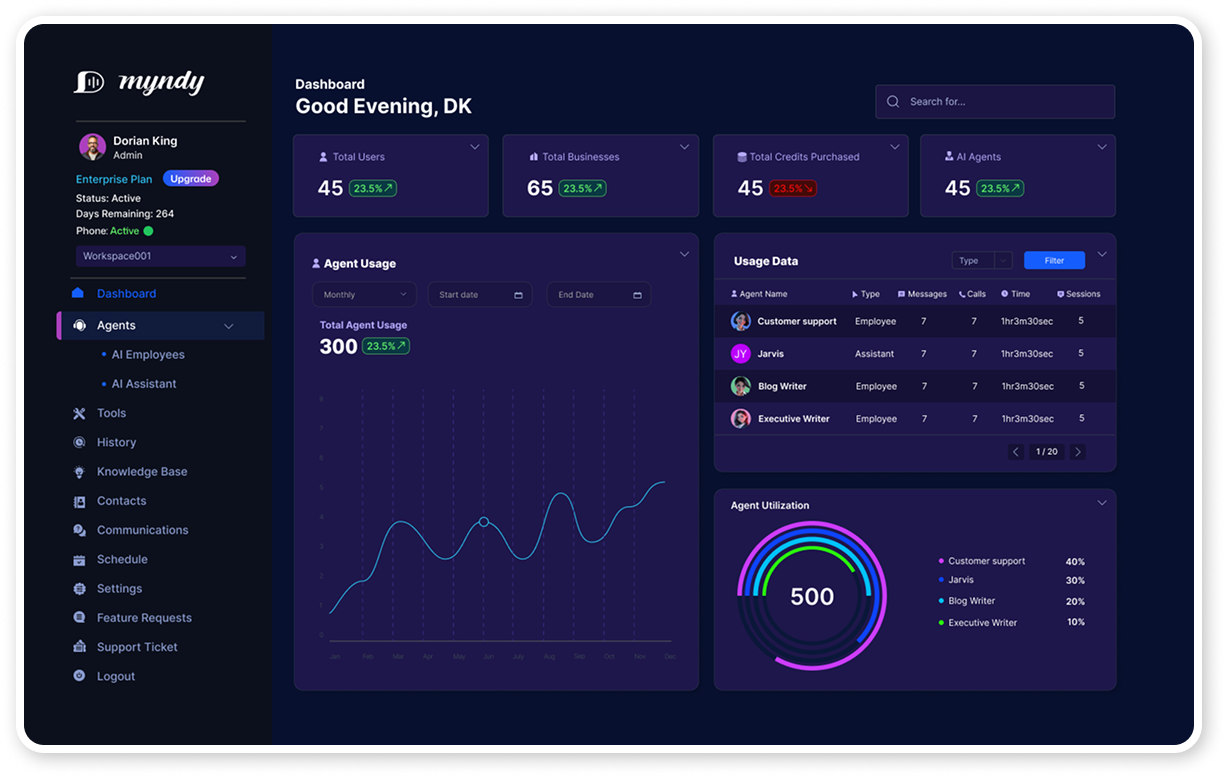Click the Support Ticket icon in sidebar

coord(79,647)
